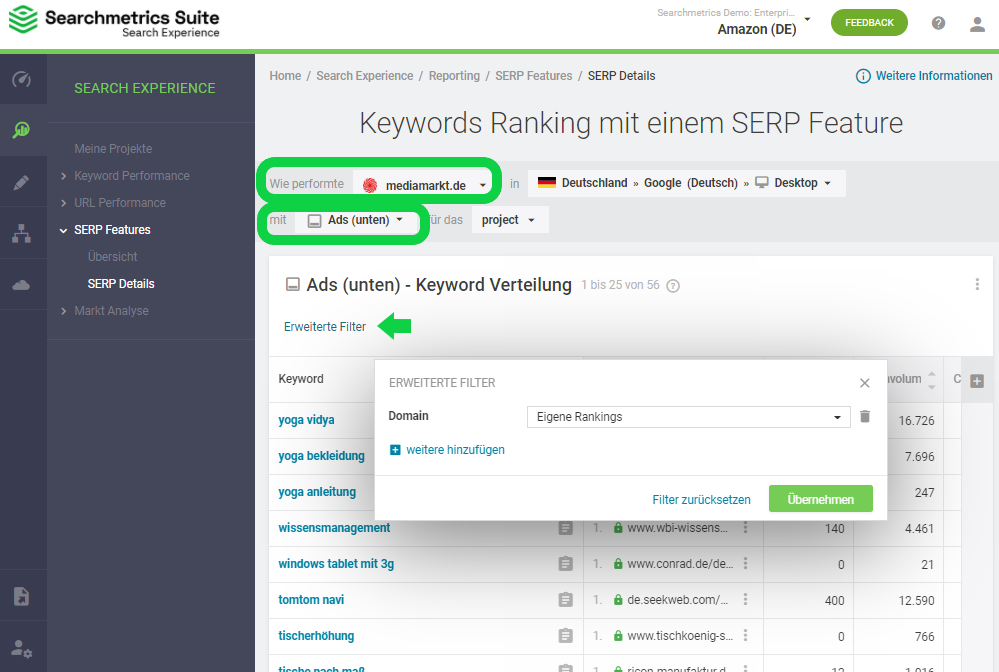Click the clipboard icon in wissensmanagement row
This screenshot has height=672, width=999.
pyautogui.click(x=565, y=528)
